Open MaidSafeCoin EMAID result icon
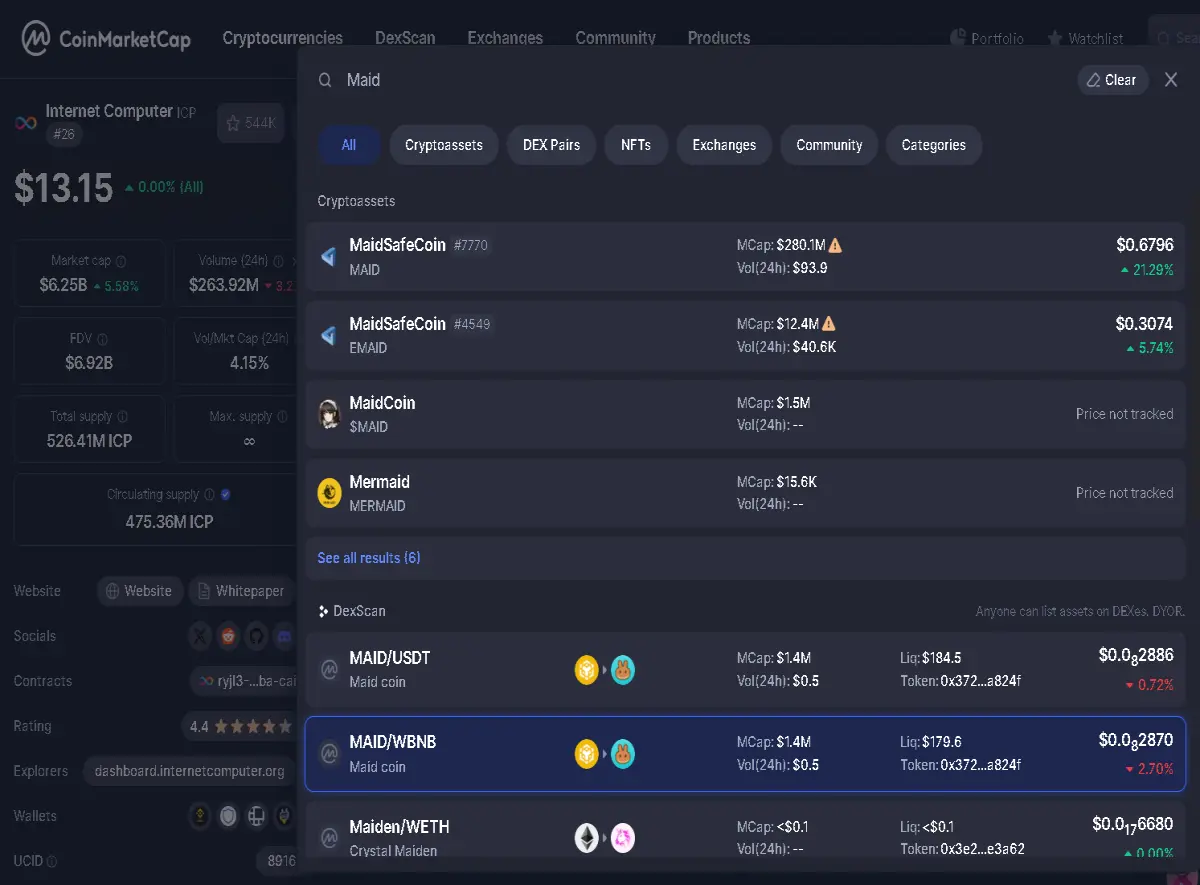The width and height of the screenshot is (1200, 885). (x=329, y=336)
